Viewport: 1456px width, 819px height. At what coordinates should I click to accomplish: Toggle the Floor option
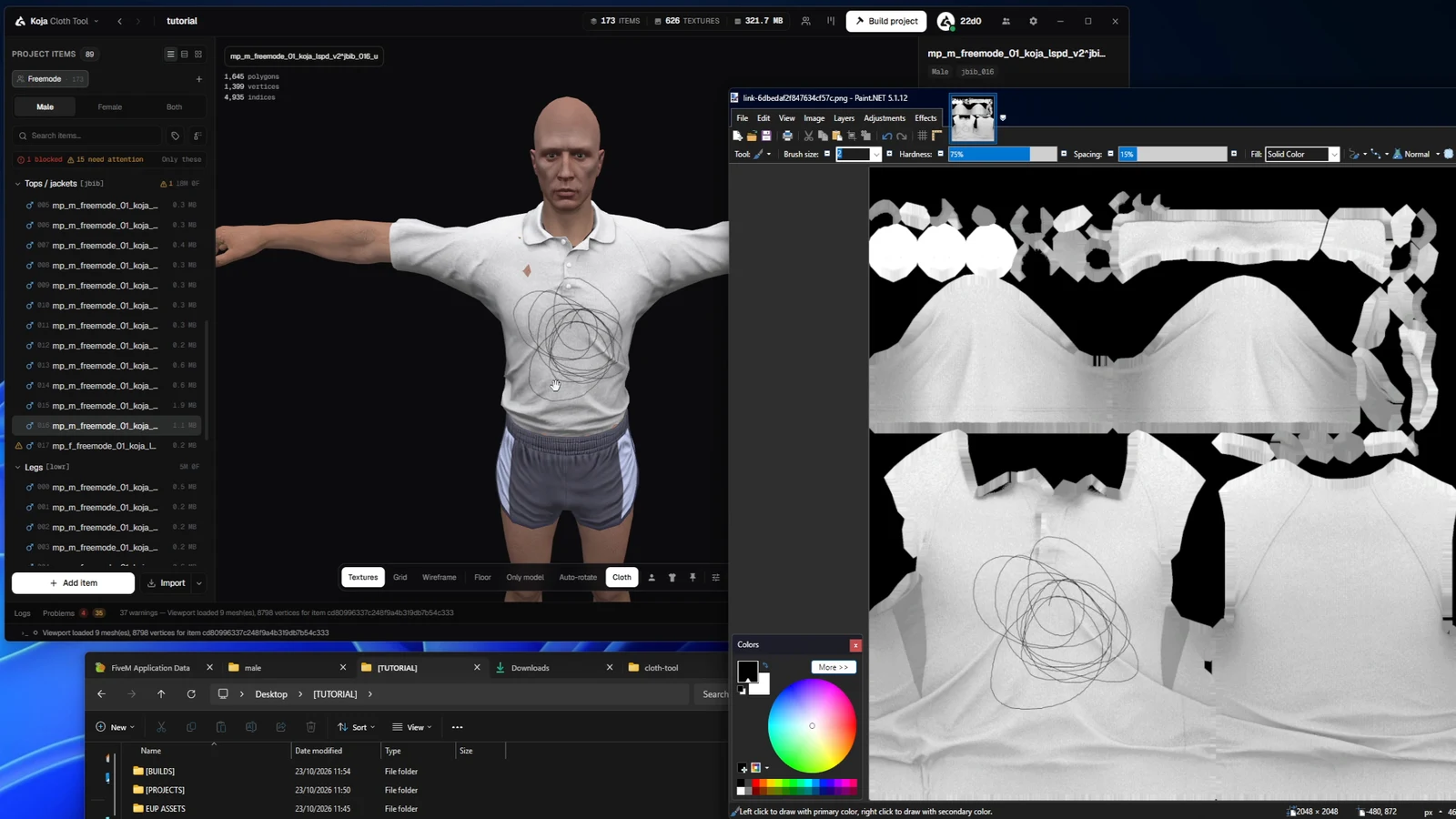click(482, 577)
